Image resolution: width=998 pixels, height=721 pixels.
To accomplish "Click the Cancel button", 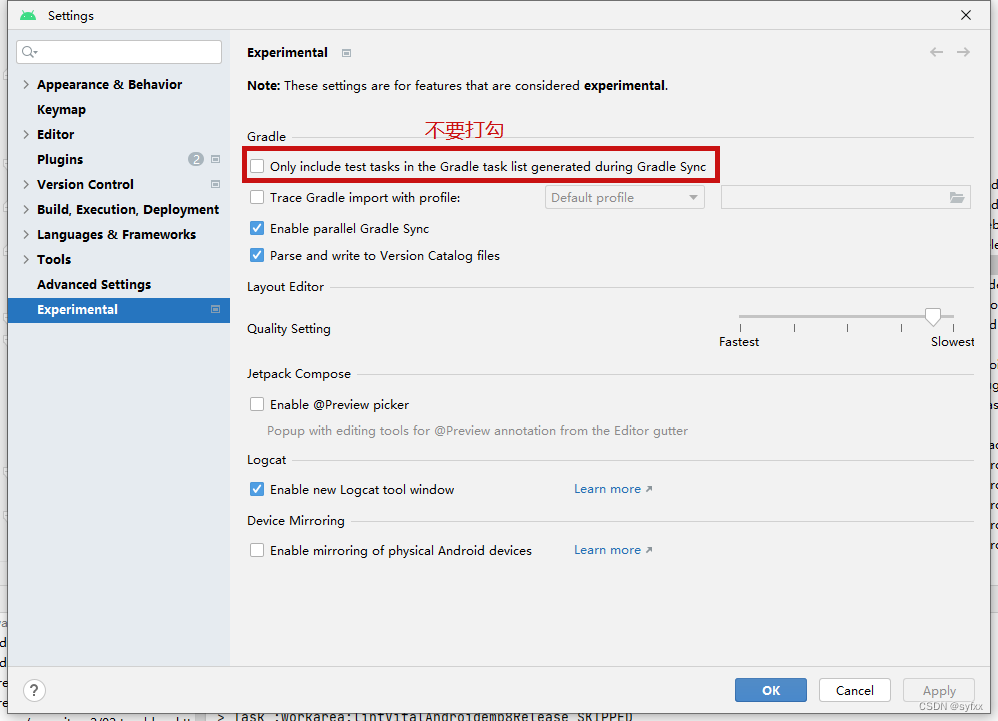I will pyautogui.click(x=854, y=690).
